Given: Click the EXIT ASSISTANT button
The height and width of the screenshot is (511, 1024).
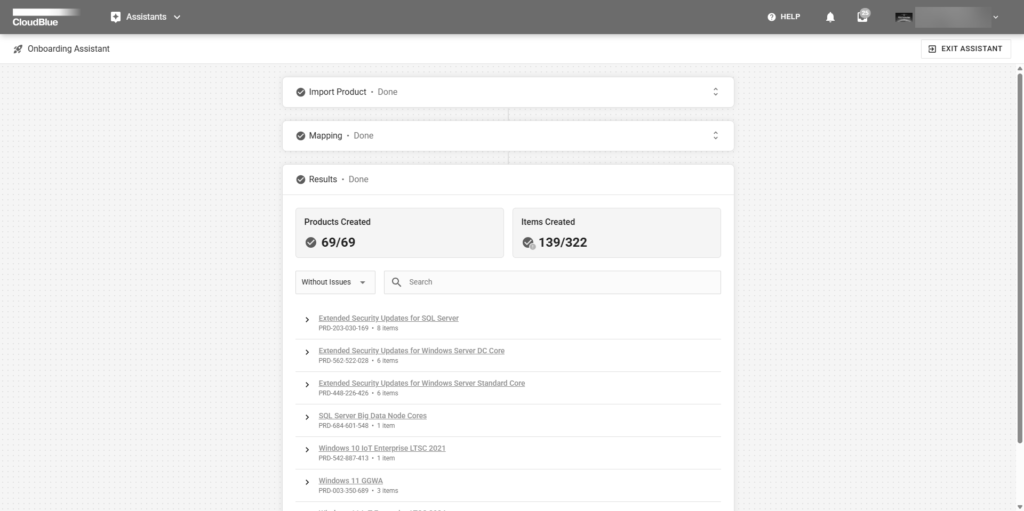Looking at the screenshot, I should 966,49.
